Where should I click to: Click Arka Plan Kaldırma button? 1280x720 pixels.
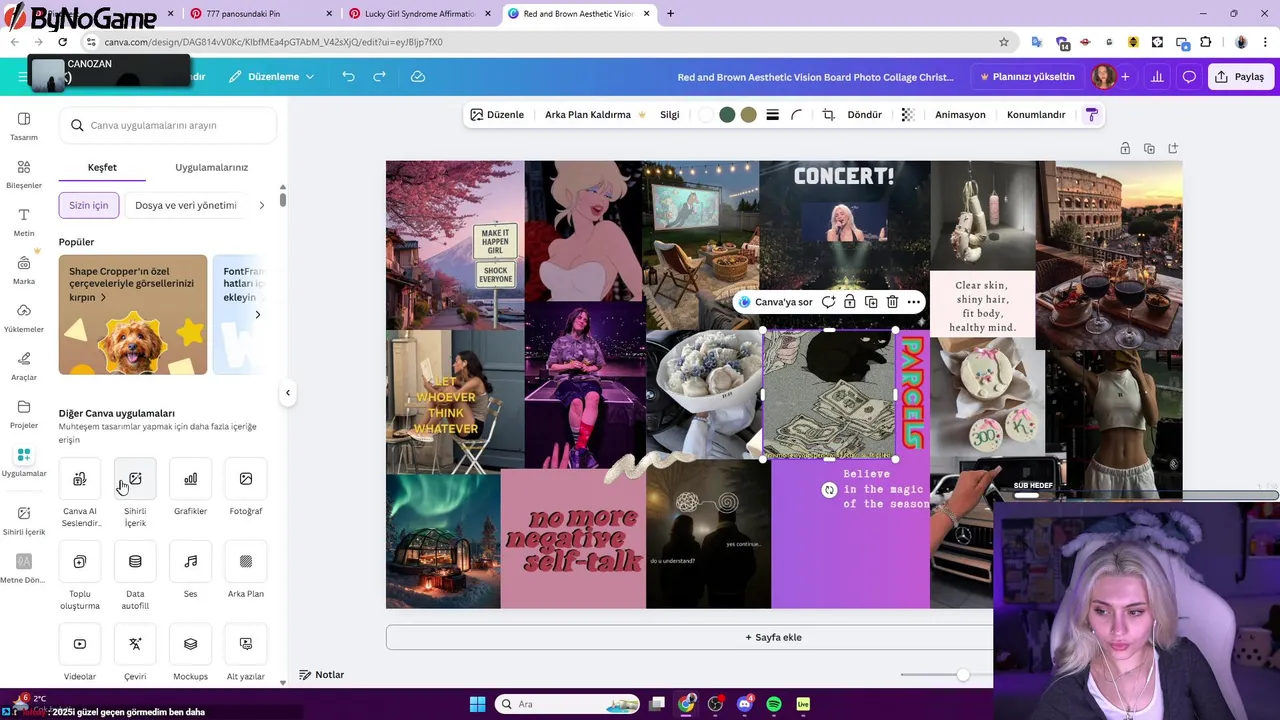tap(595, 115)
